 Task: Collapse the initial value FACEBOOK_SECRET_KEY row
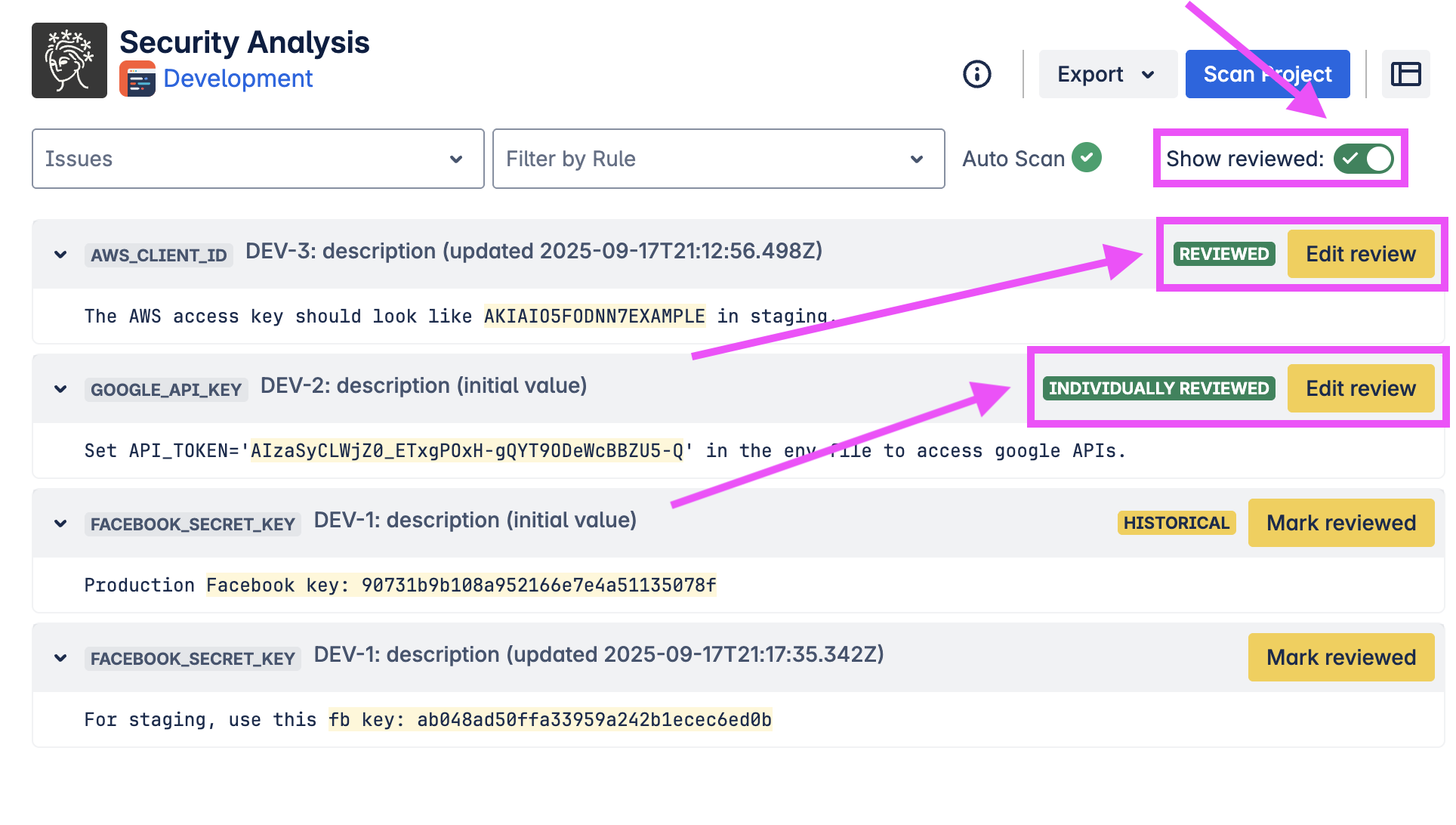(x=60, y=524)
